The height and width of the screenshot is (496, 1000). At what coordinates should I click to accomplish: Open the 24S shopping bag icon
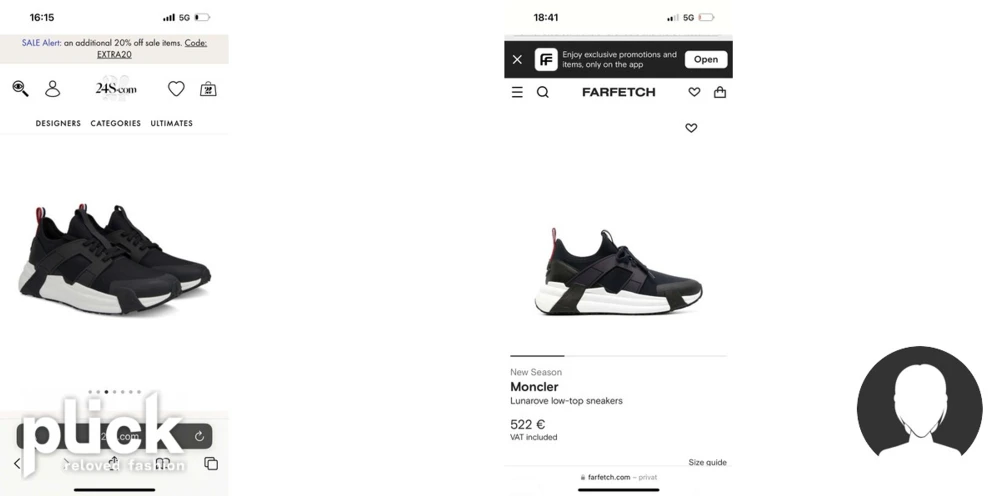pos(208,89)
